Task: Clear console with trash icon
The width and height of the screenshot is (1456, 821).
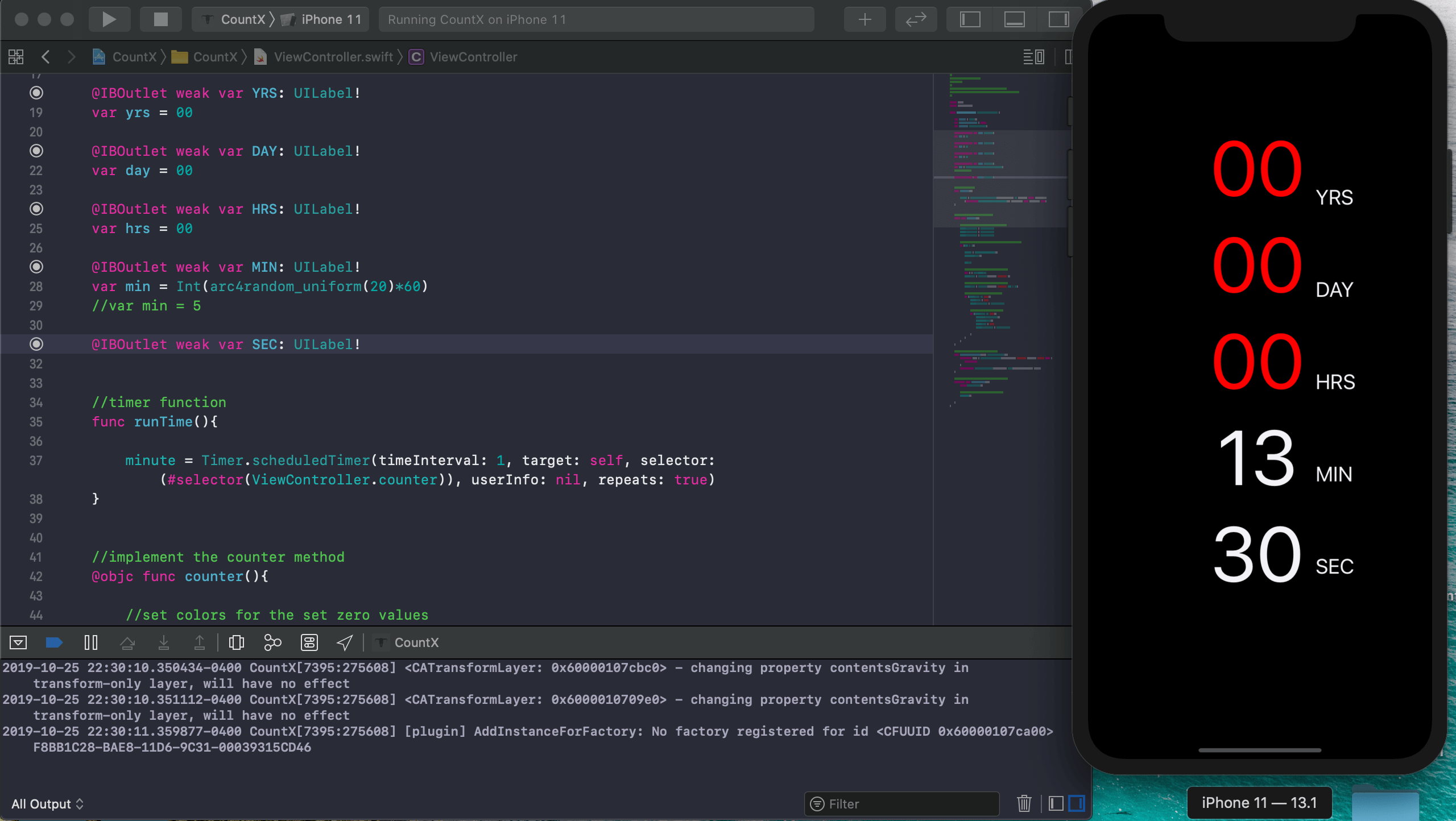Action: point(1024,803)
